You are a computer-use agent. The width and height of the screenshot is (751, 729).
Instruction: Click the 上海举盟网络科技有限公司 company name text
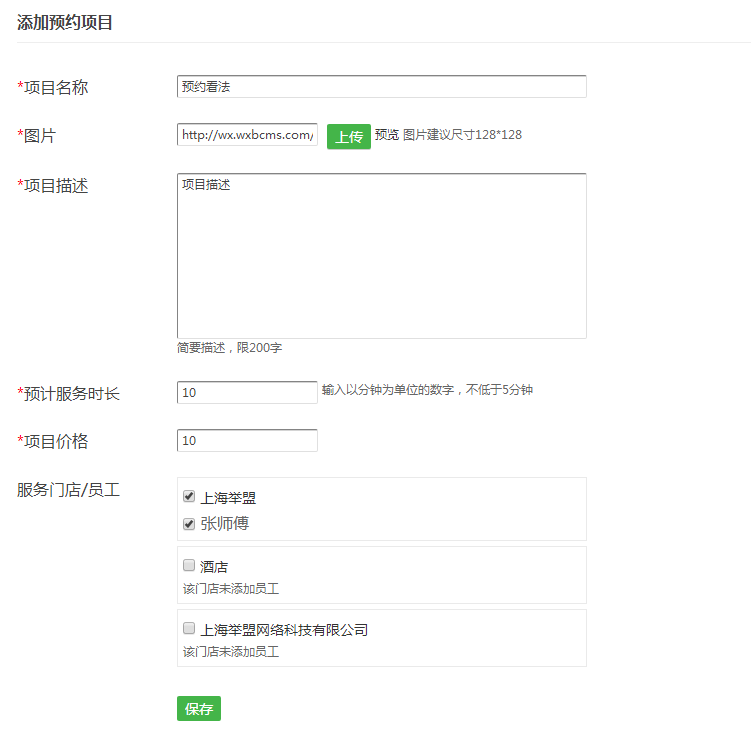[284, 630]
